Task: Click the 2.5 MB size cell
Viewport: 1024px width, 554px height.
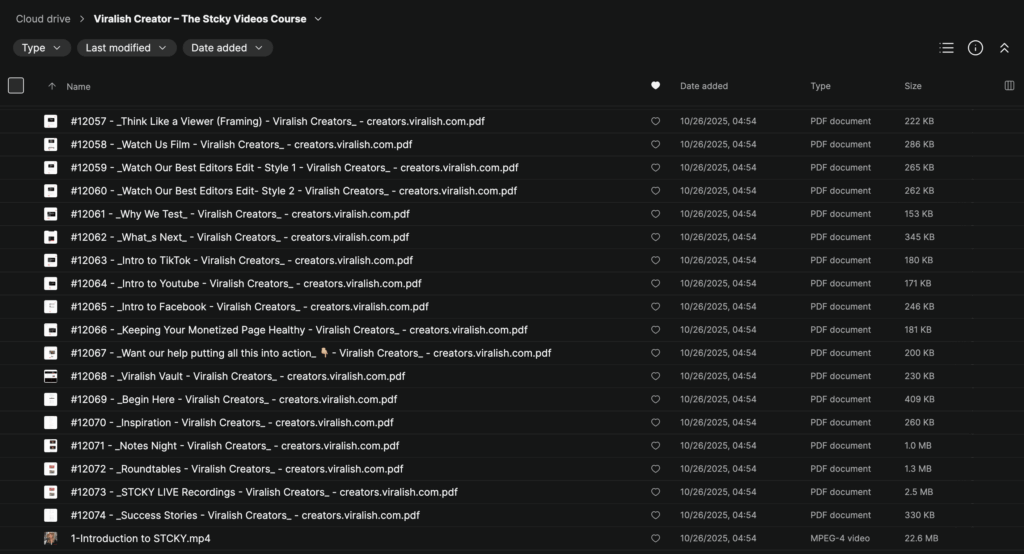Action: coord(919,492)
